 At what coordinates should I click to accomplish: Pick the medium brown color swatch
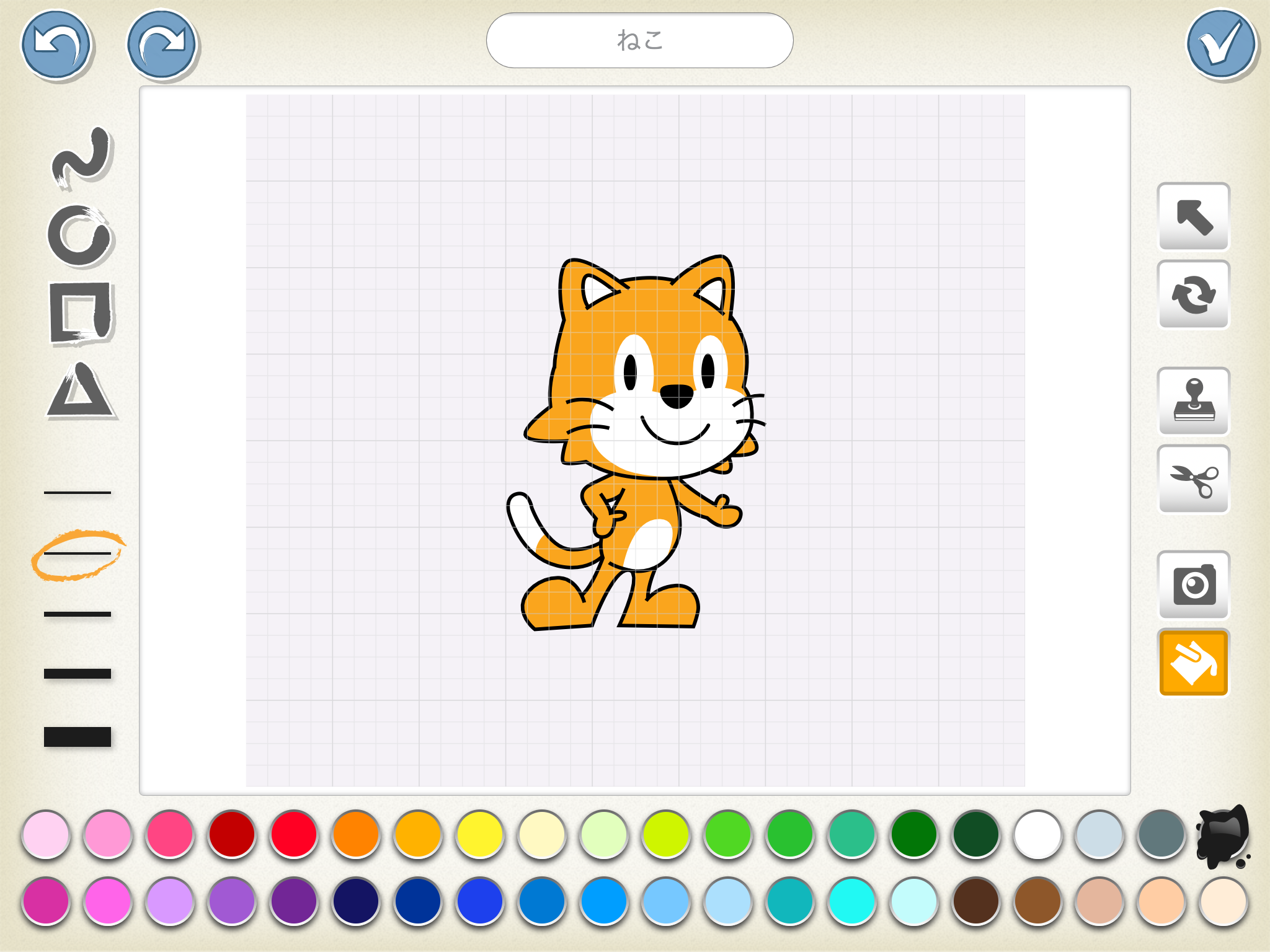[1037, 901]
